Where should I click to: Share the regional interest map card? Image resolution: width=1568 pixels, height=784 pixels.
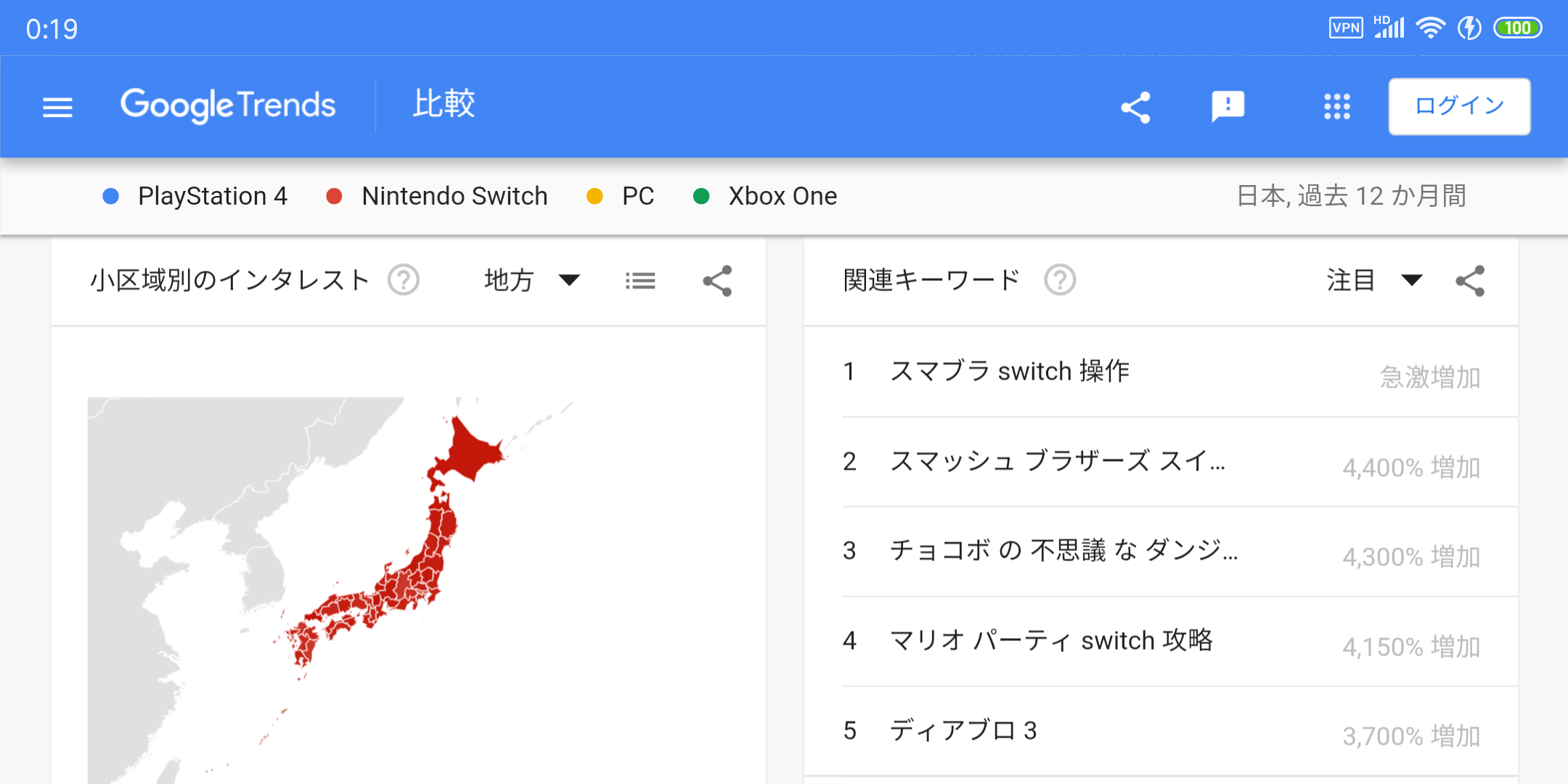coord(717,281)
